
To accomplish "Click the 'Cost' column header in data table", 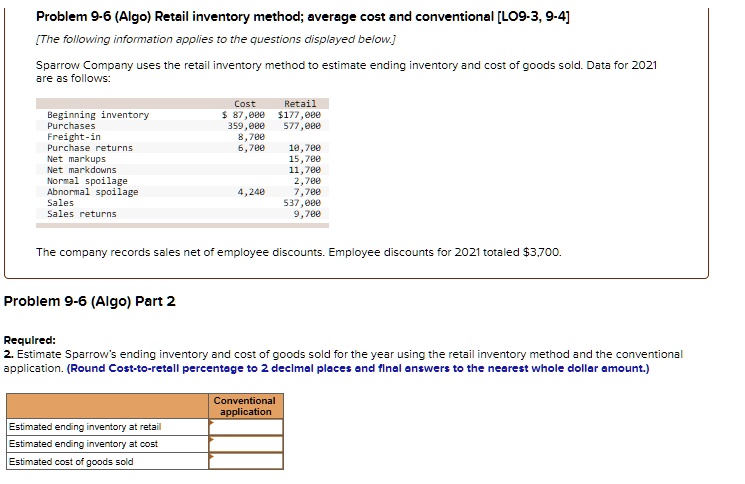I will pyautogui.click(x=245, y=104).
